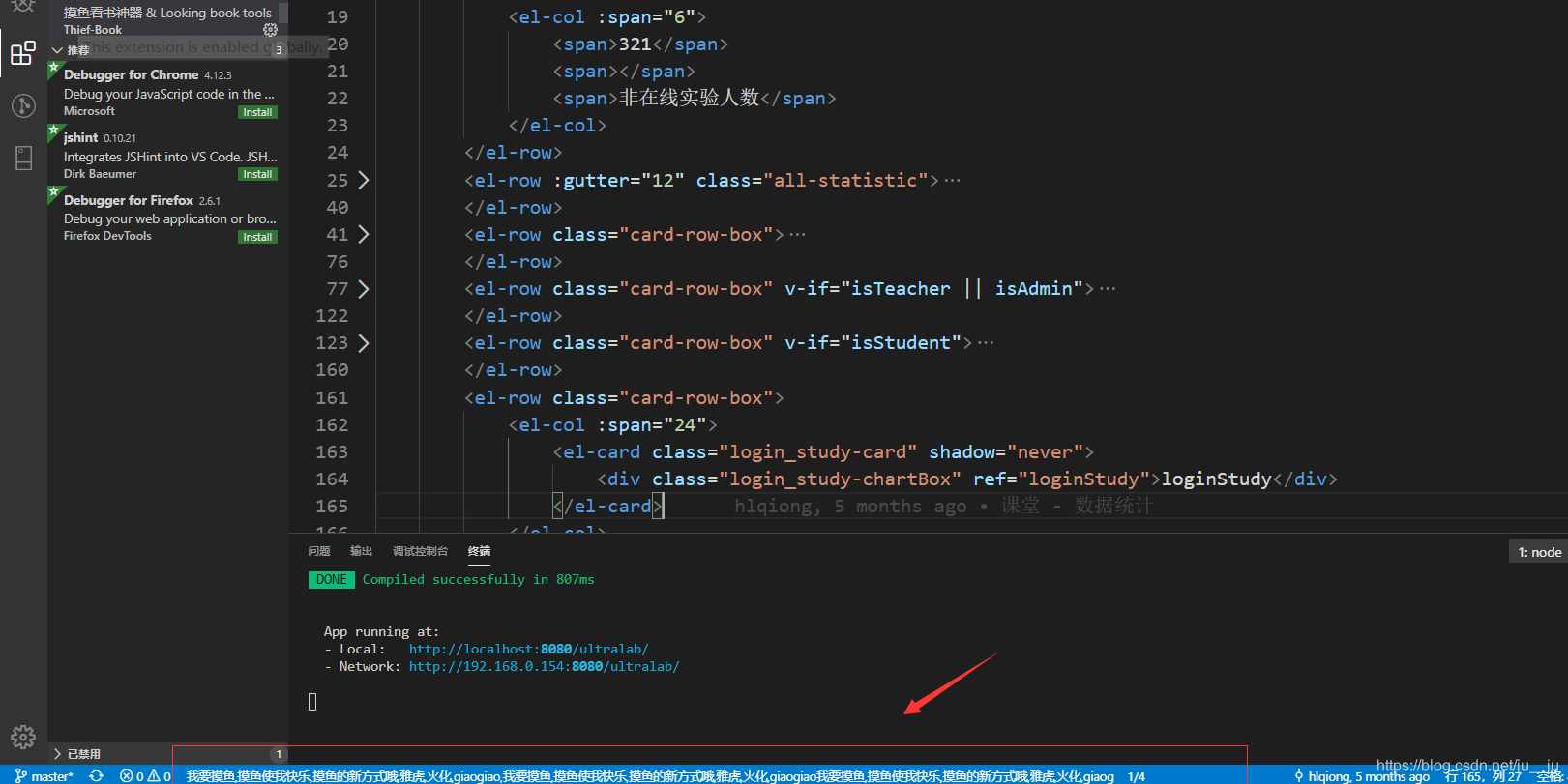This screenshot has width=1568, height=784.
Task: Click the 'hlqiong, 5 months ago' status bar blame
Action: (x=1362, y=776)
